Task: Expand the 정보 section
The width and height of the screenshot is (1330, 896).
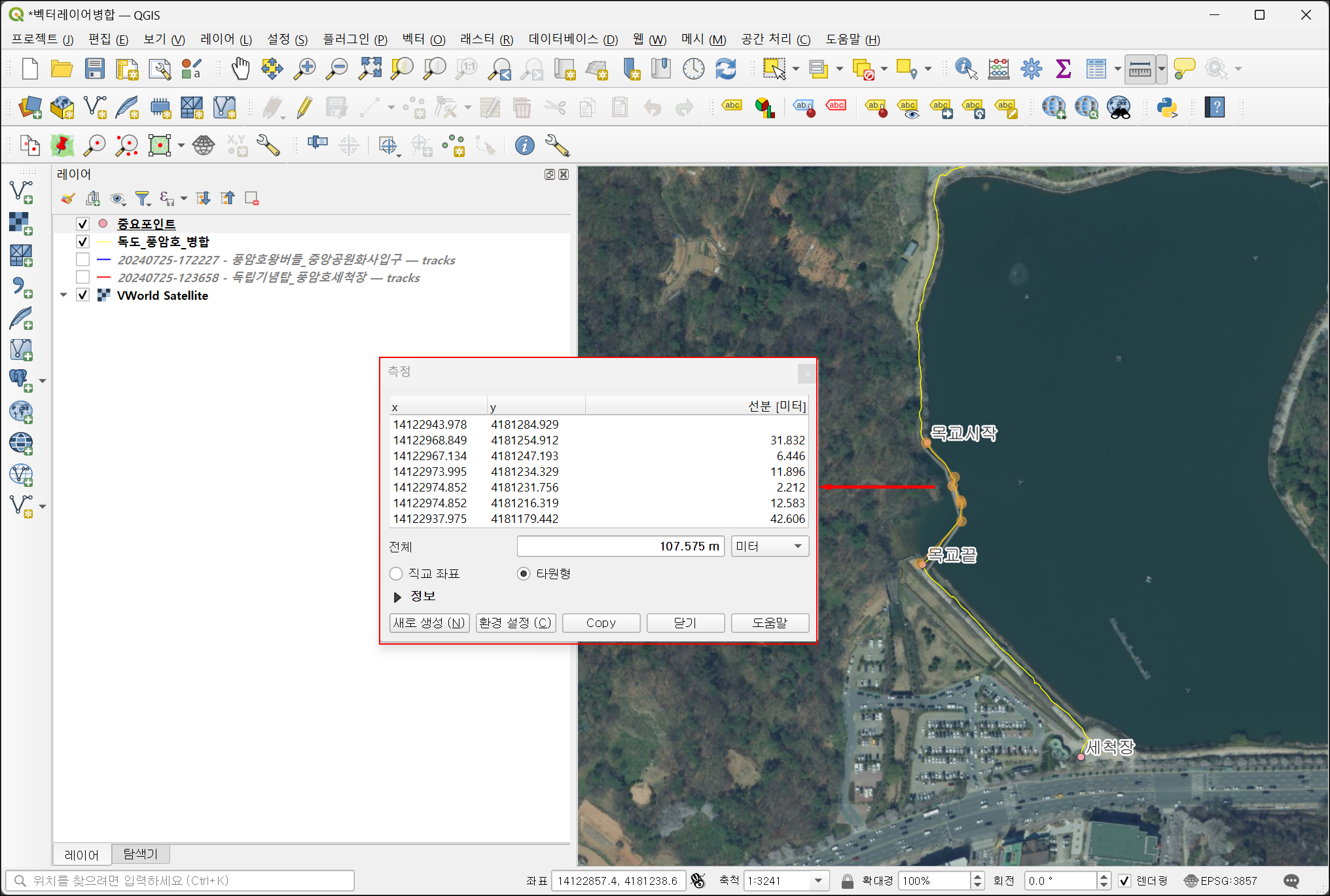Action: pyautogui.click(x=397, y=597)
